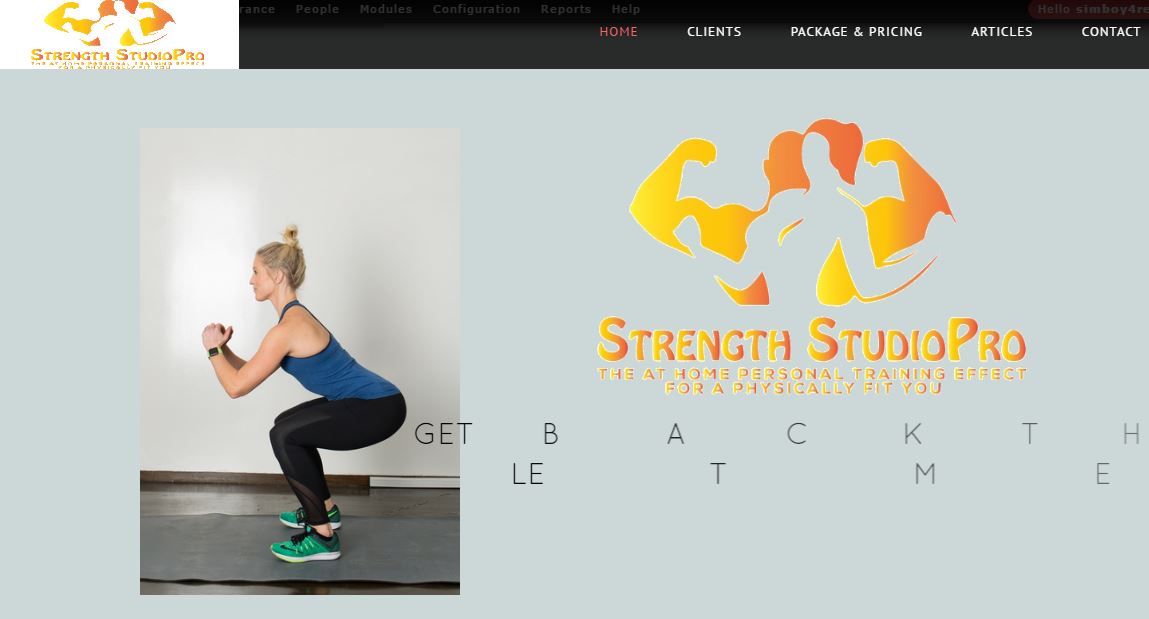Screen dimensions: 1149x619
Task: Click the large flexing bodybuilder logo graphic
Action: tap(792, 212)
